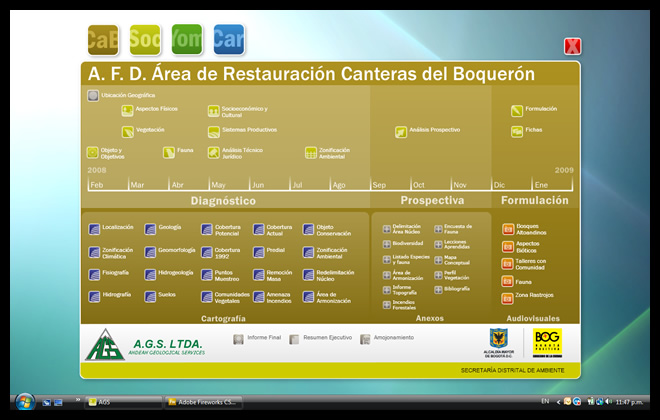The height and width of the screenshot is (420, 660).
Task: Open the Vegetación document icon
Action: pos(127,131)
